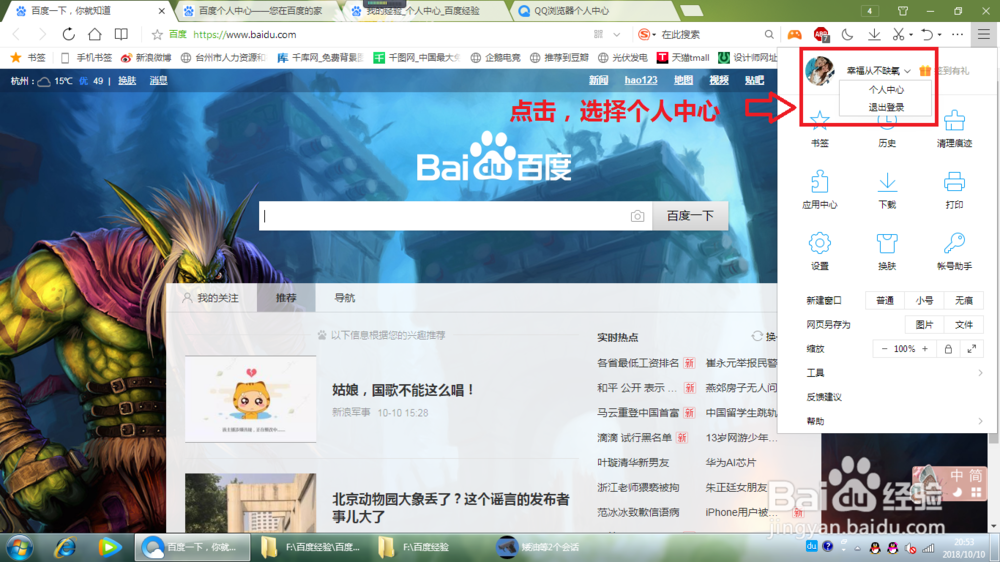Click the game controller icon in toolbar

pos(794,34)
